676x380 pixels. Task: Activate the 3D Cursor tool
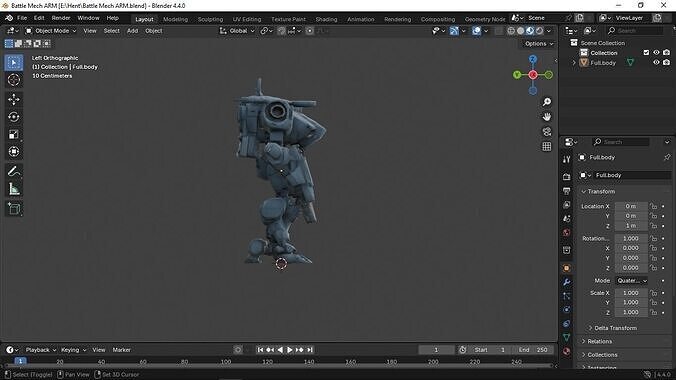pyautogui.click(x=14, y=80)
